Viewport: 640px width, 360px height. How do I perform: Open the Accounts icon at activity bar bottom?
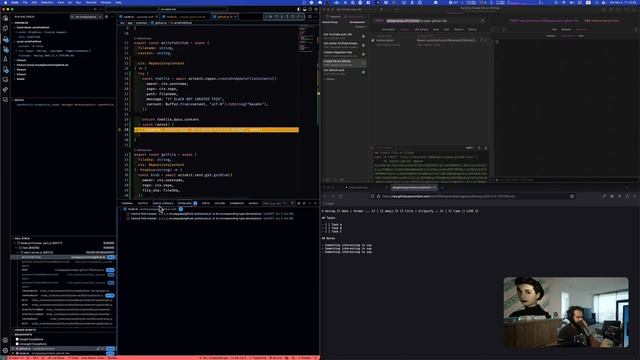[x=5, y=340]
